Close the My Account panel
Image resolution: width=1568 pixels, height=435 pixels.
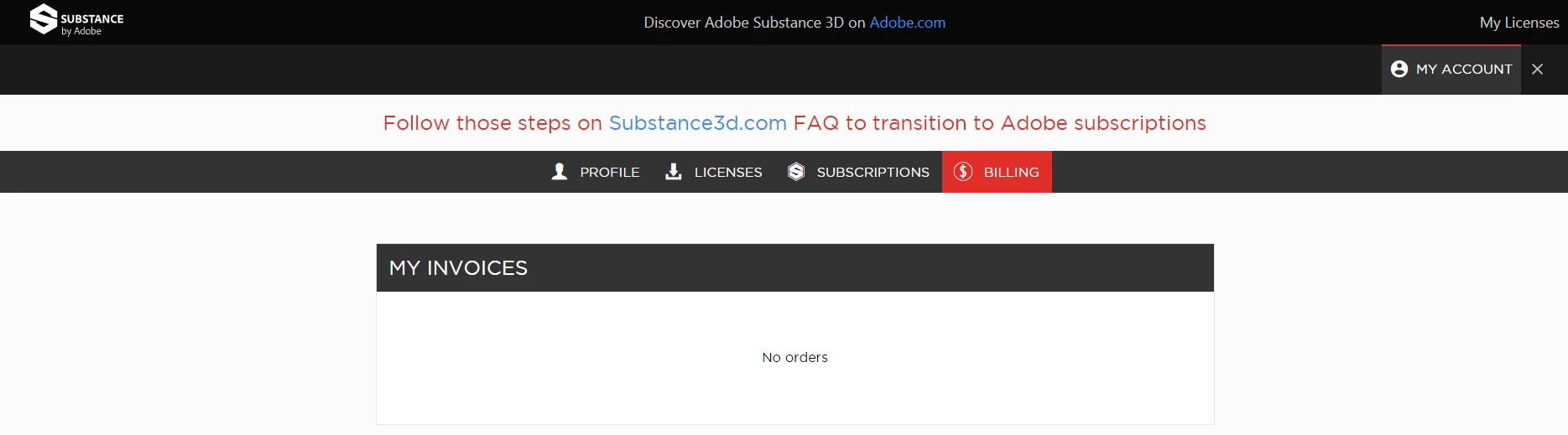click(1537, 70)
